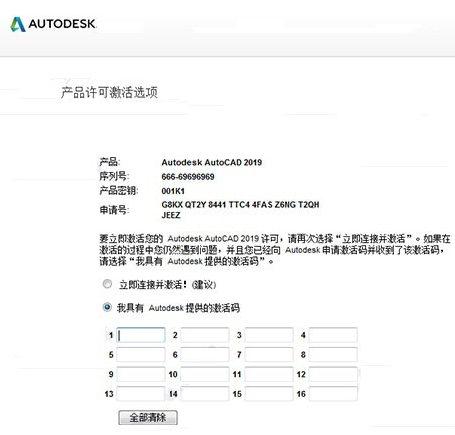Click activation code field 14
This screenshot has height=435, width=455.
(x=205, y=394)
